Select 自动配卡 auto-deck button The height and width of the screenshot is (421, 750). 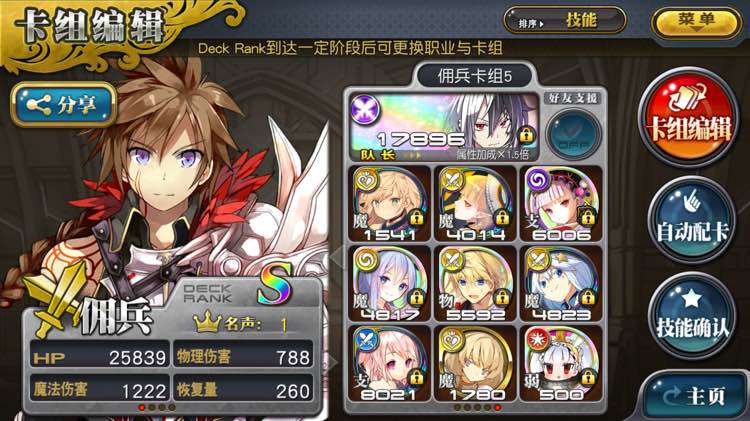(691, 221)
